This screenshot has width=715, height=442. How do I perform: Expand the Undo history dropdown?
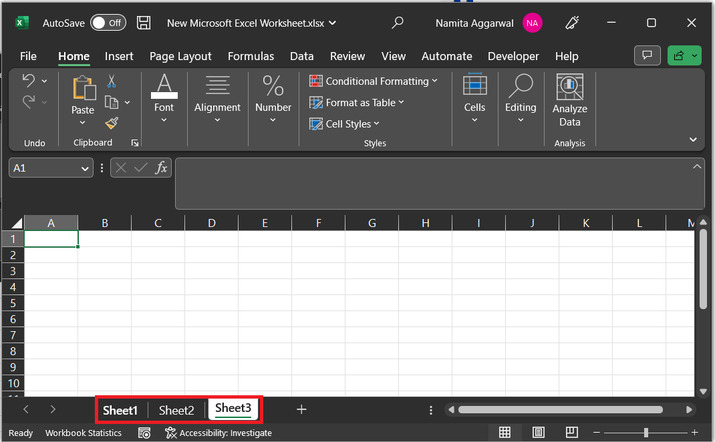click(44, 81)
